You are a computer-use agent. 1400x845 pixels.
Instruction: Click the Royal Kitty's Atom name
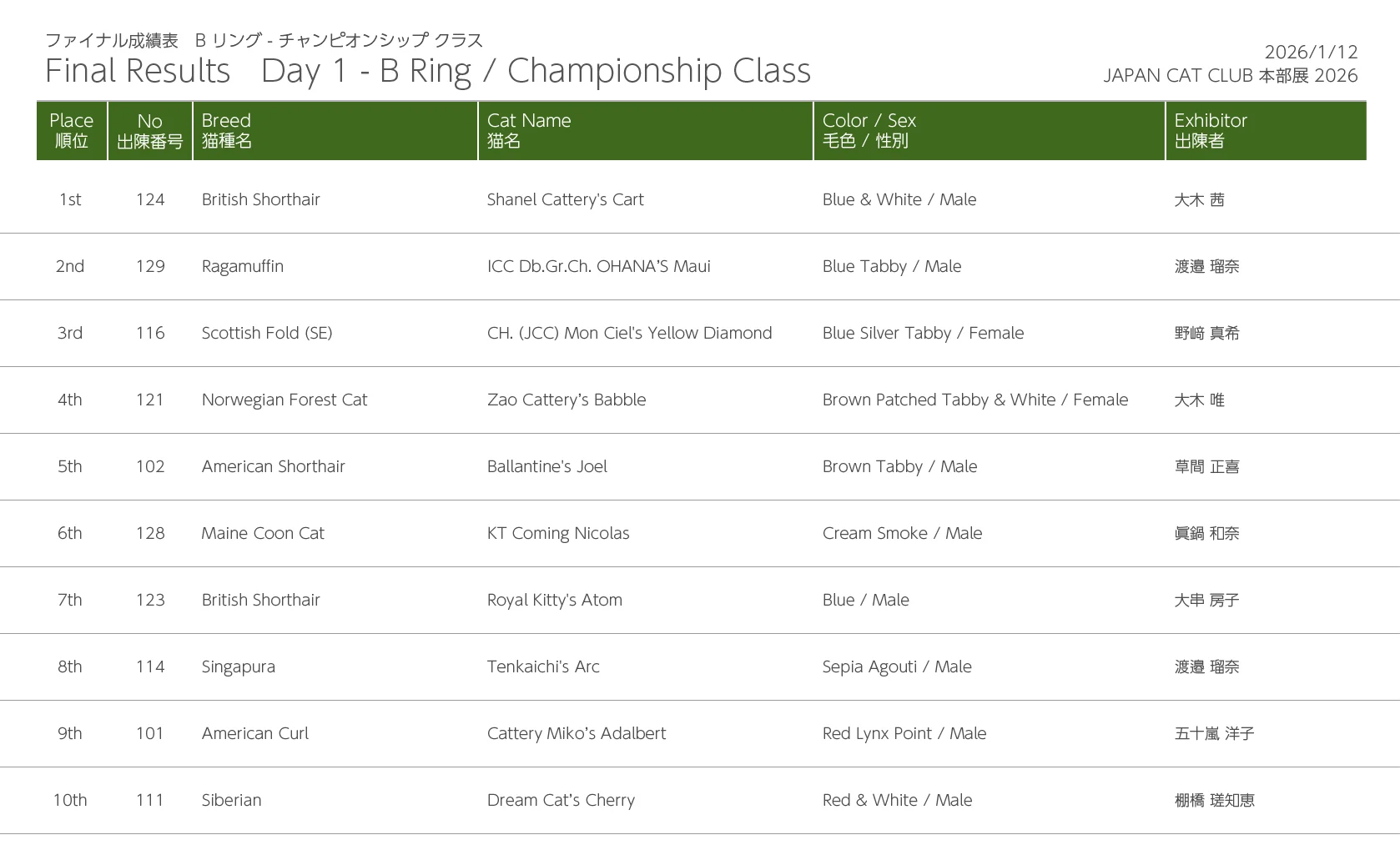tap(554, 600)
